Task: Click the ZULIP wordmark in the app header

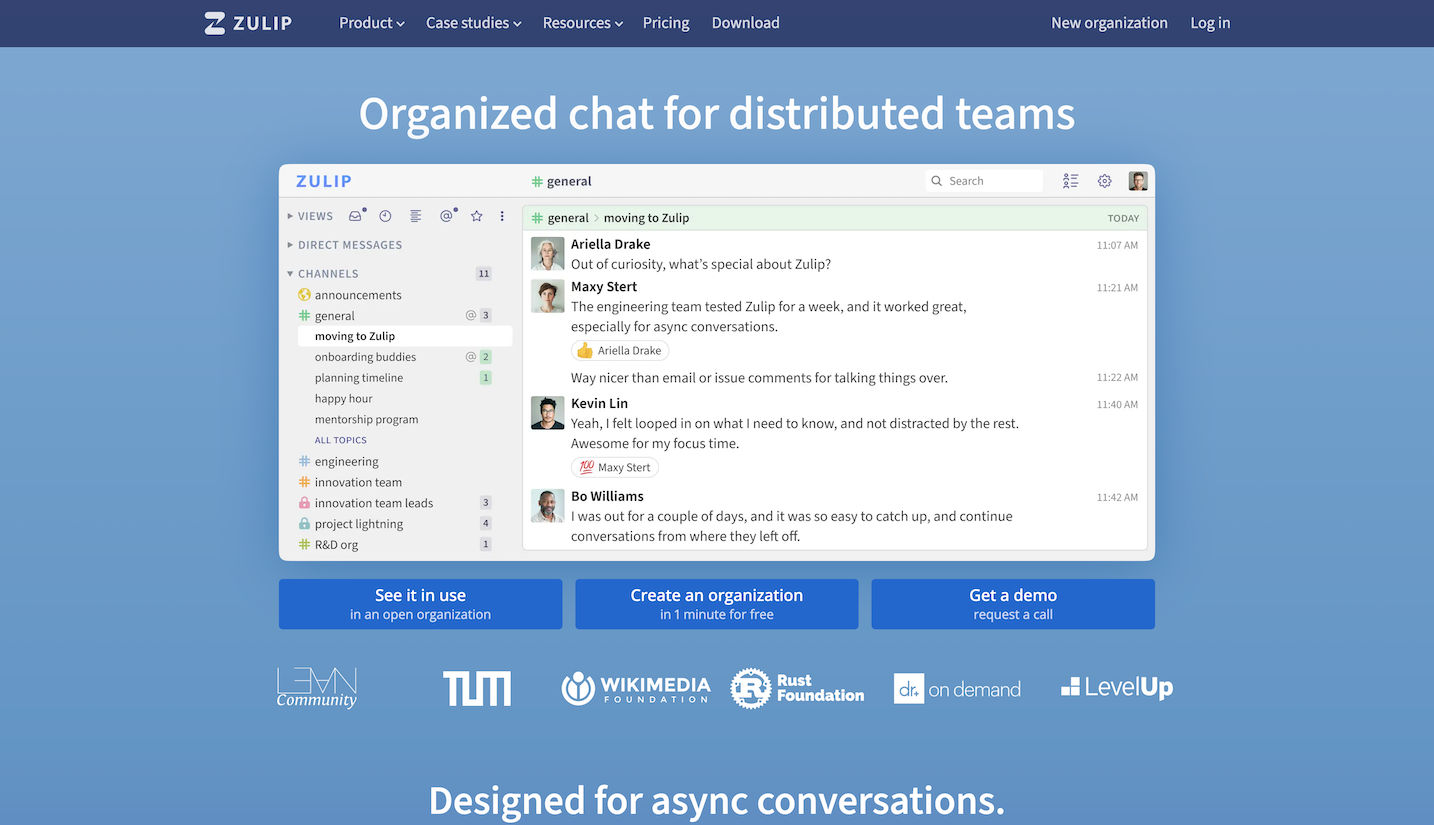Action: [x=324, y=181]
